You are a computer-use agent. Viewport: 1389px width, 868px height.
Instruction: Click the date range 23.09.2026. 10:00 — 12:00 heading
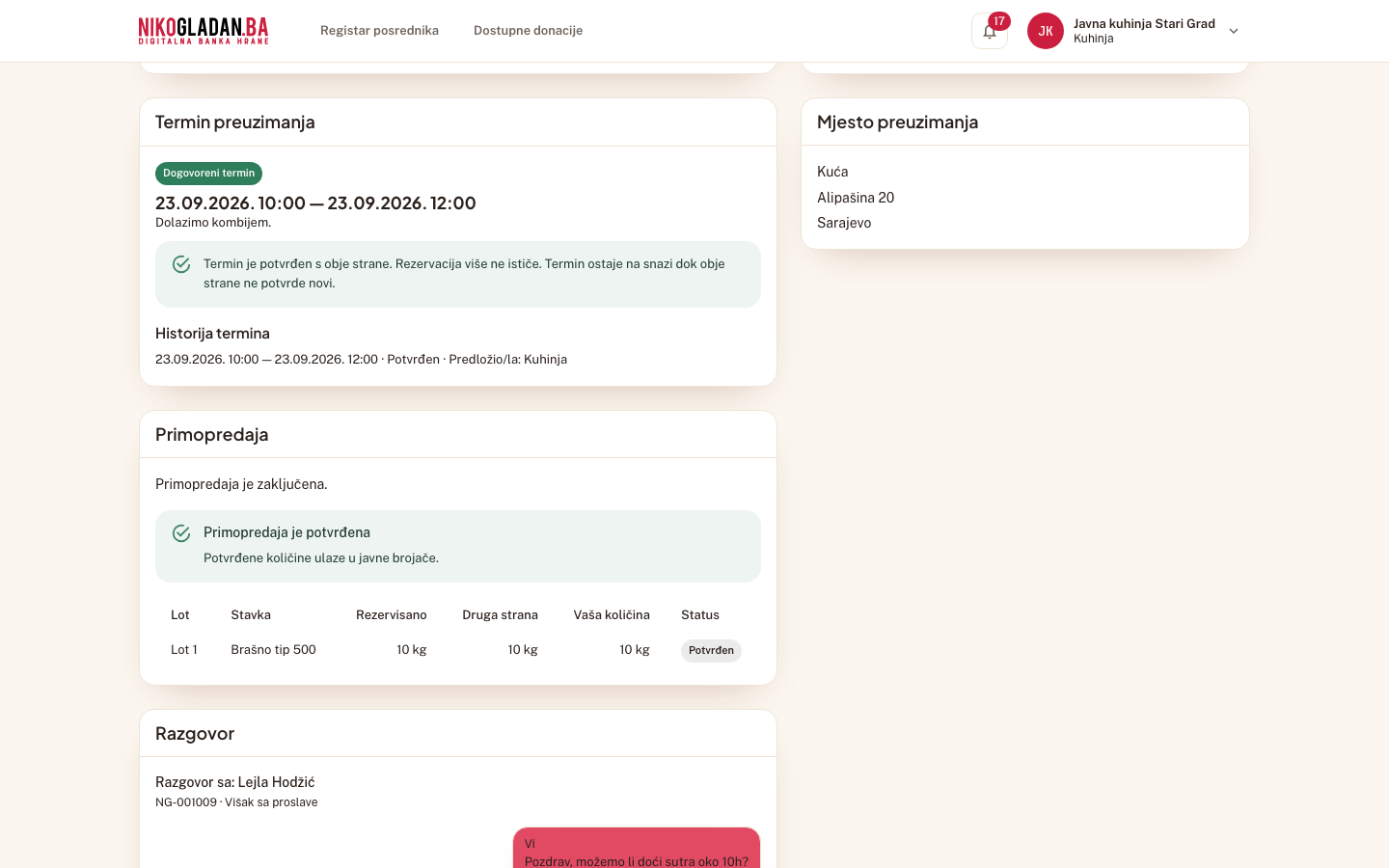click(315, 203)
